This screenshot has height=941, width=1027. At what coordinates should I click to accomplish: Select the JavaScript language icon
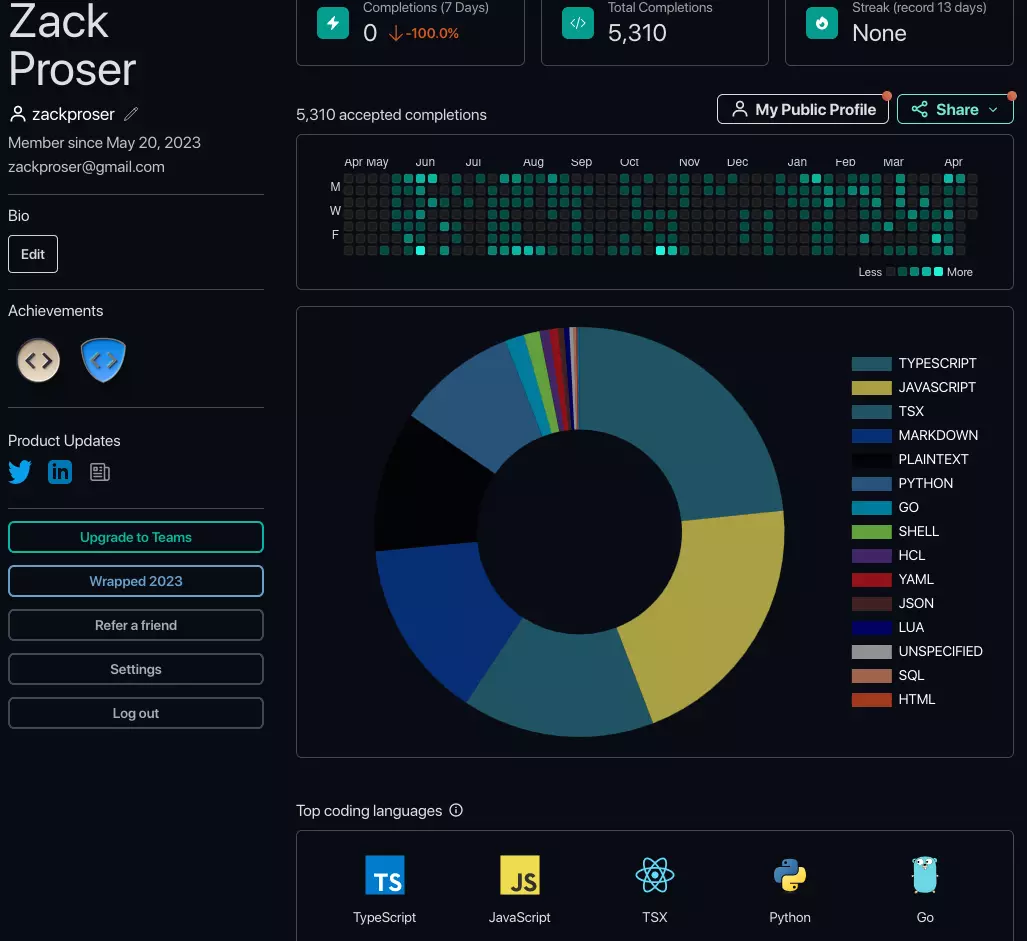coord(519,875)
